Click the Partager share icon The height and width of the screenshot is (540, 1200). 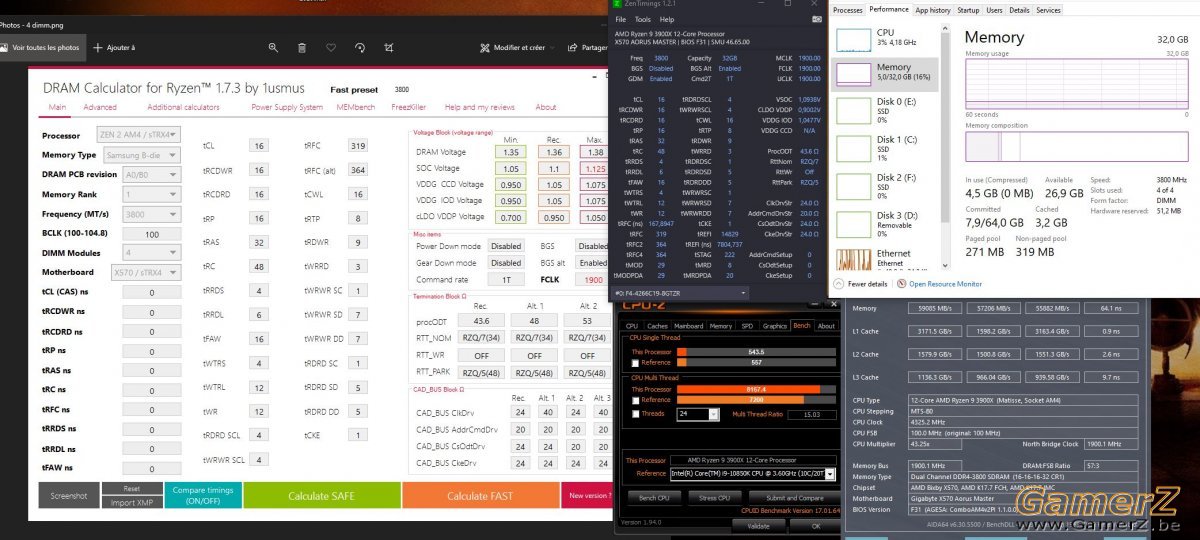pyautogui.click(x=573, y=47)
